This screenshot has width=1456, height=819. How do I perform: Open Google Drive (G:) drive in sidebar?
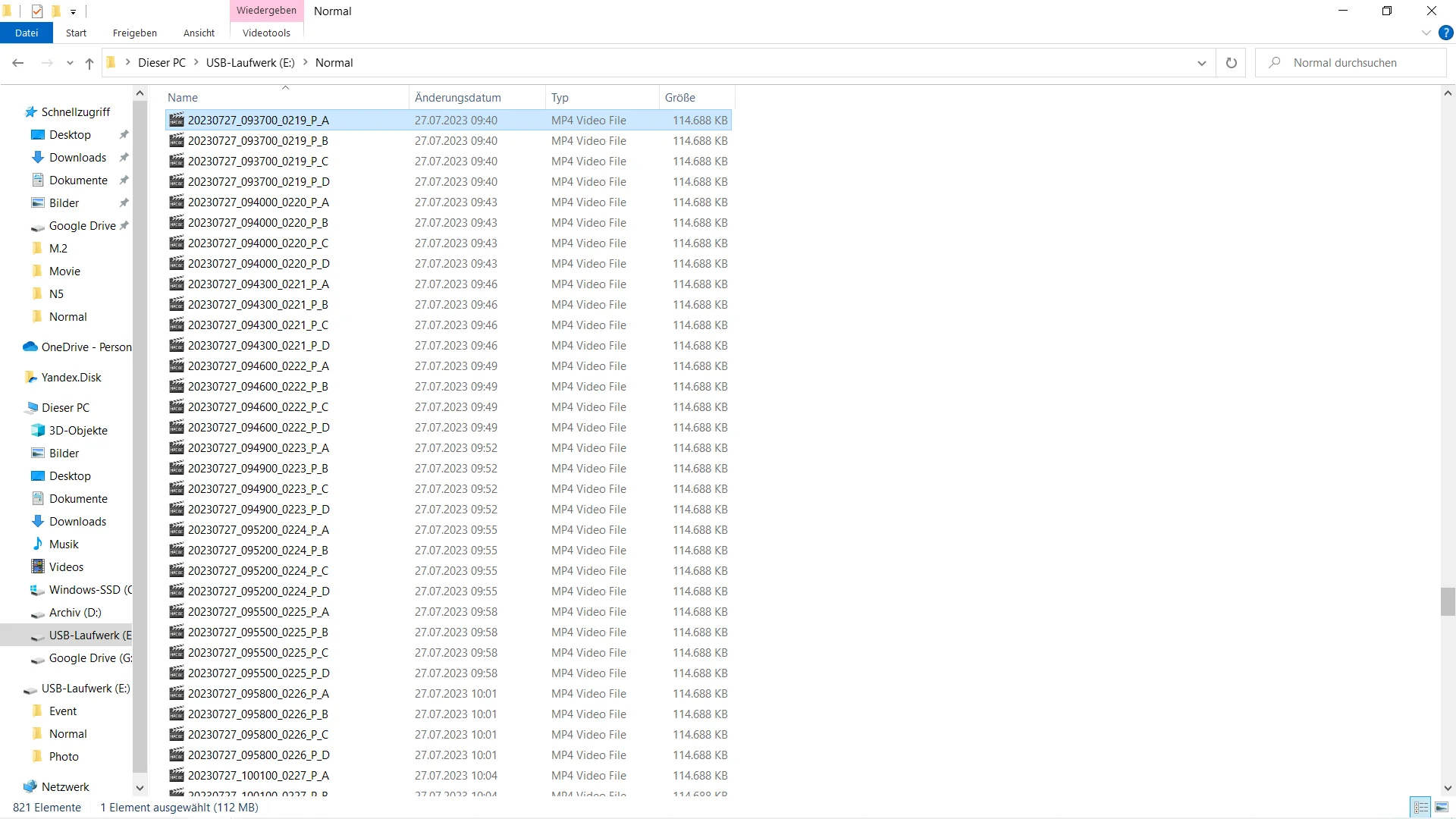coord(82,658)
